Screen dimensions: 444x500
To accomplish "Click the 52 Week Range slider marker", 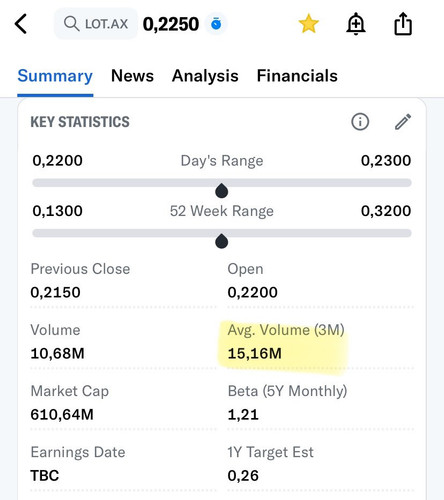I will click(222, 241).
